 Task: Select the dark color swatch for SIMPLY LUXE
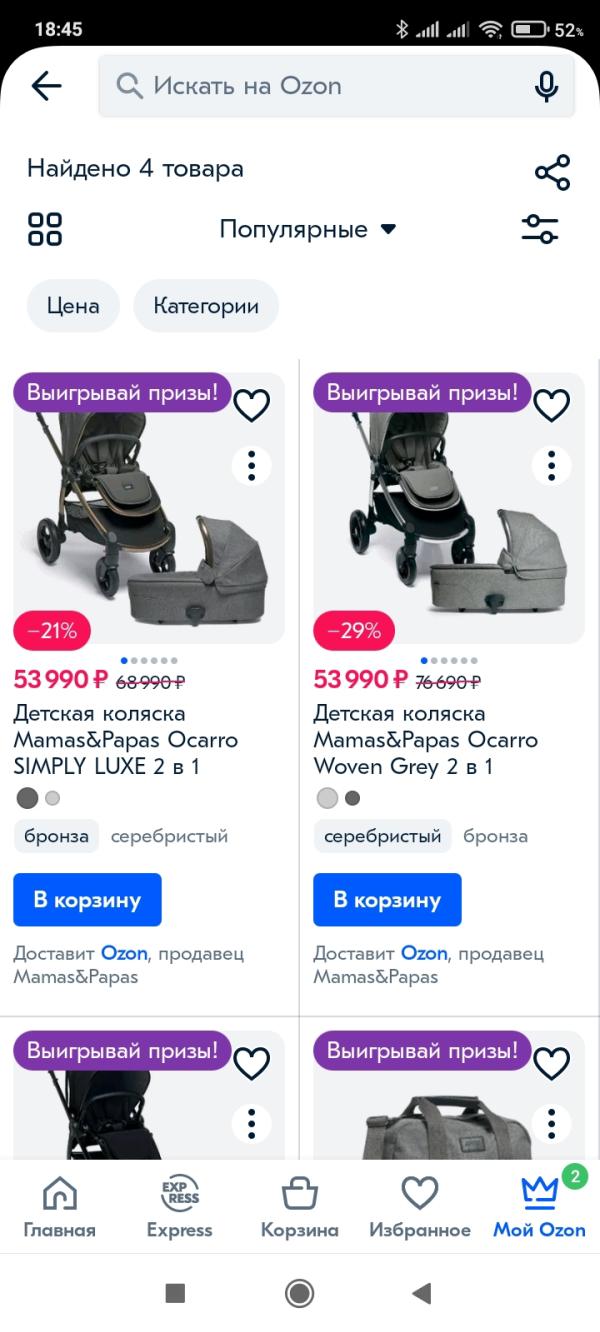coord(27,798)
